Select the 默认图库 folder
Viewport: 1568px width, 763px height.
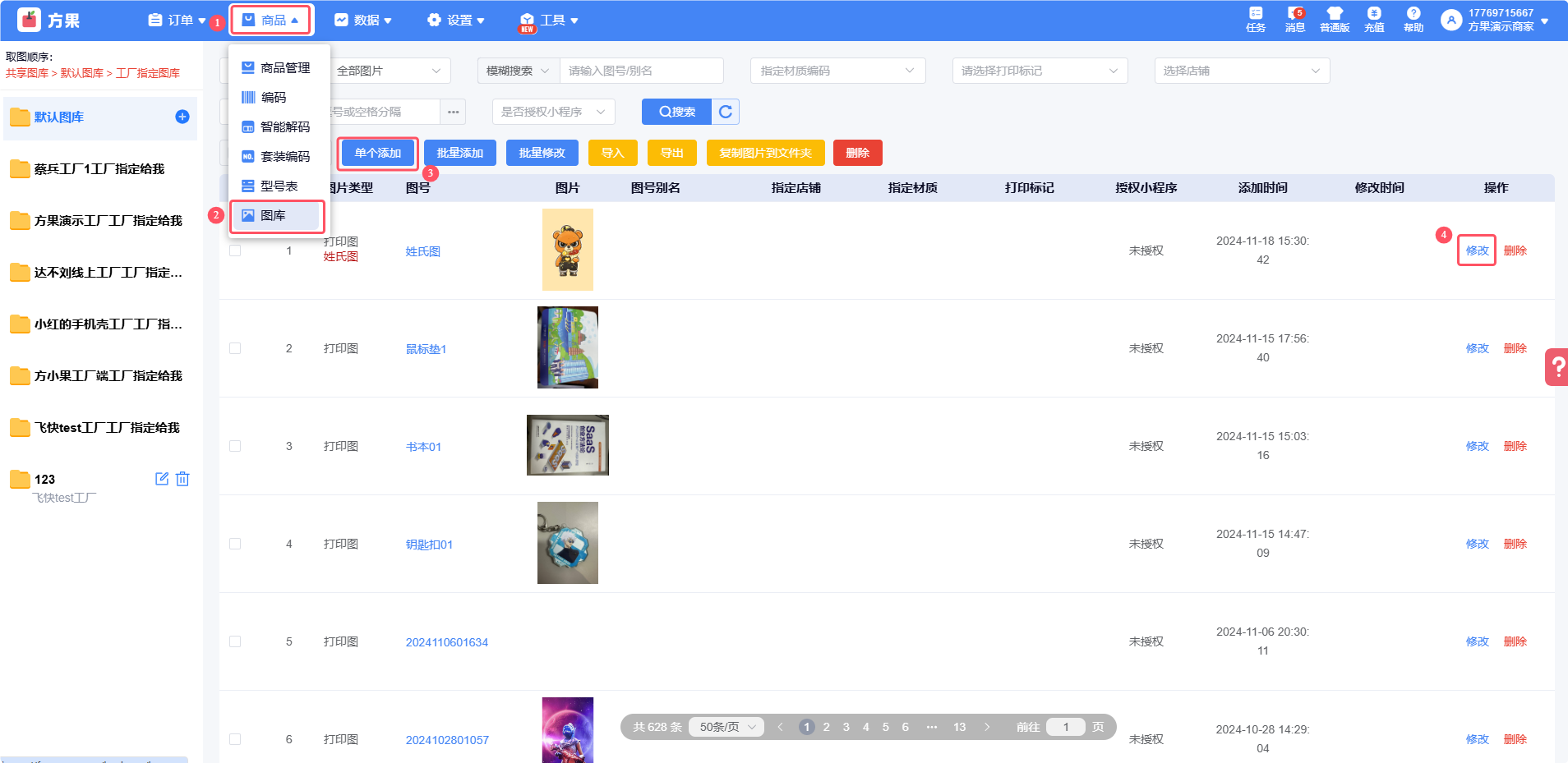click(100, 117)
